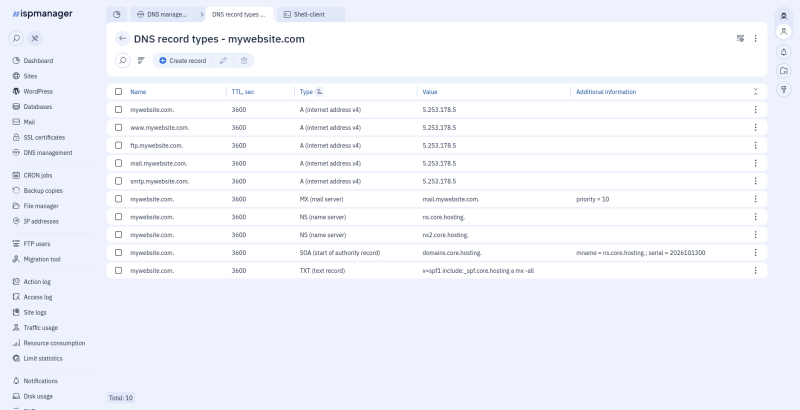800x410 pixels.
Task: Open Dashboard in the sidebar
Action: (33, 61)
